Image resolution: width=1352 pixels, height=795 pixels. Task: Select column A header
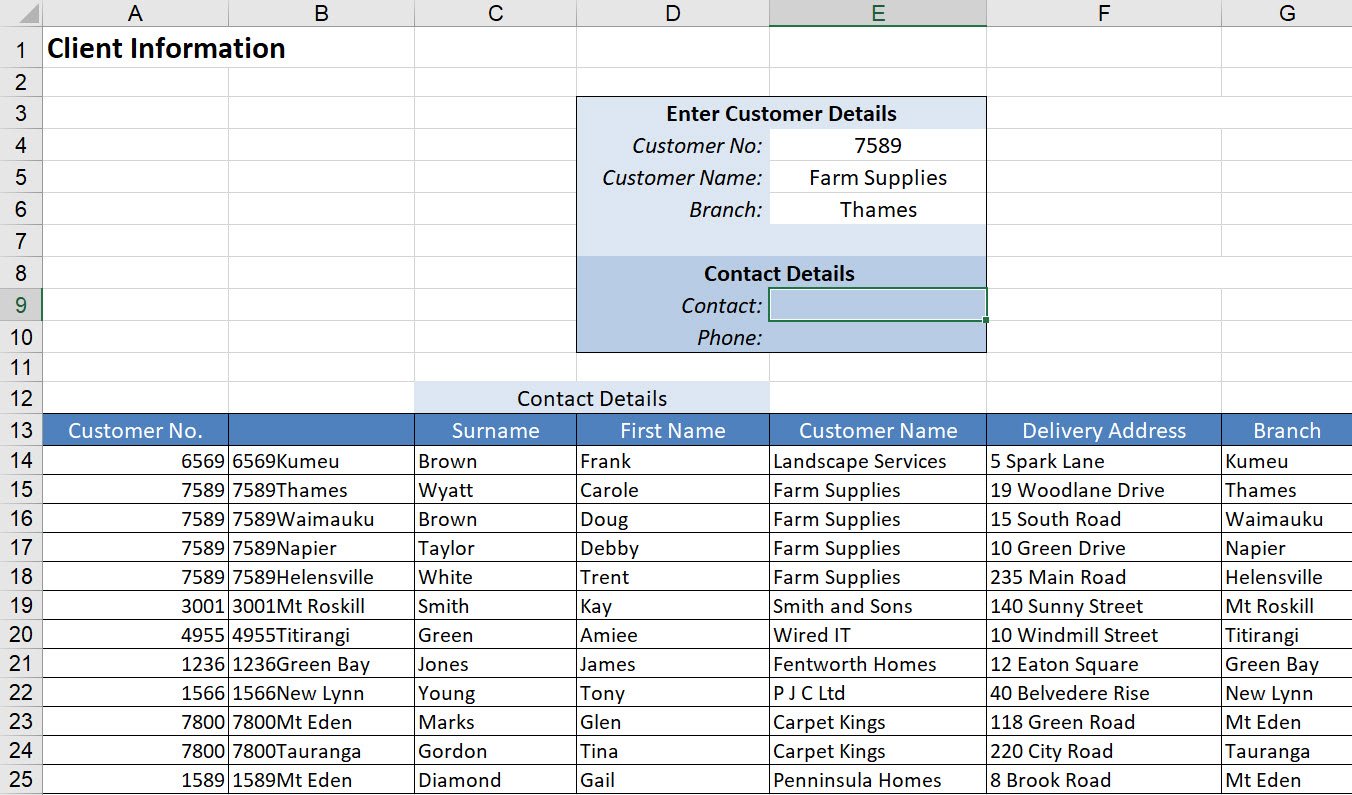(x=135, y=13)
